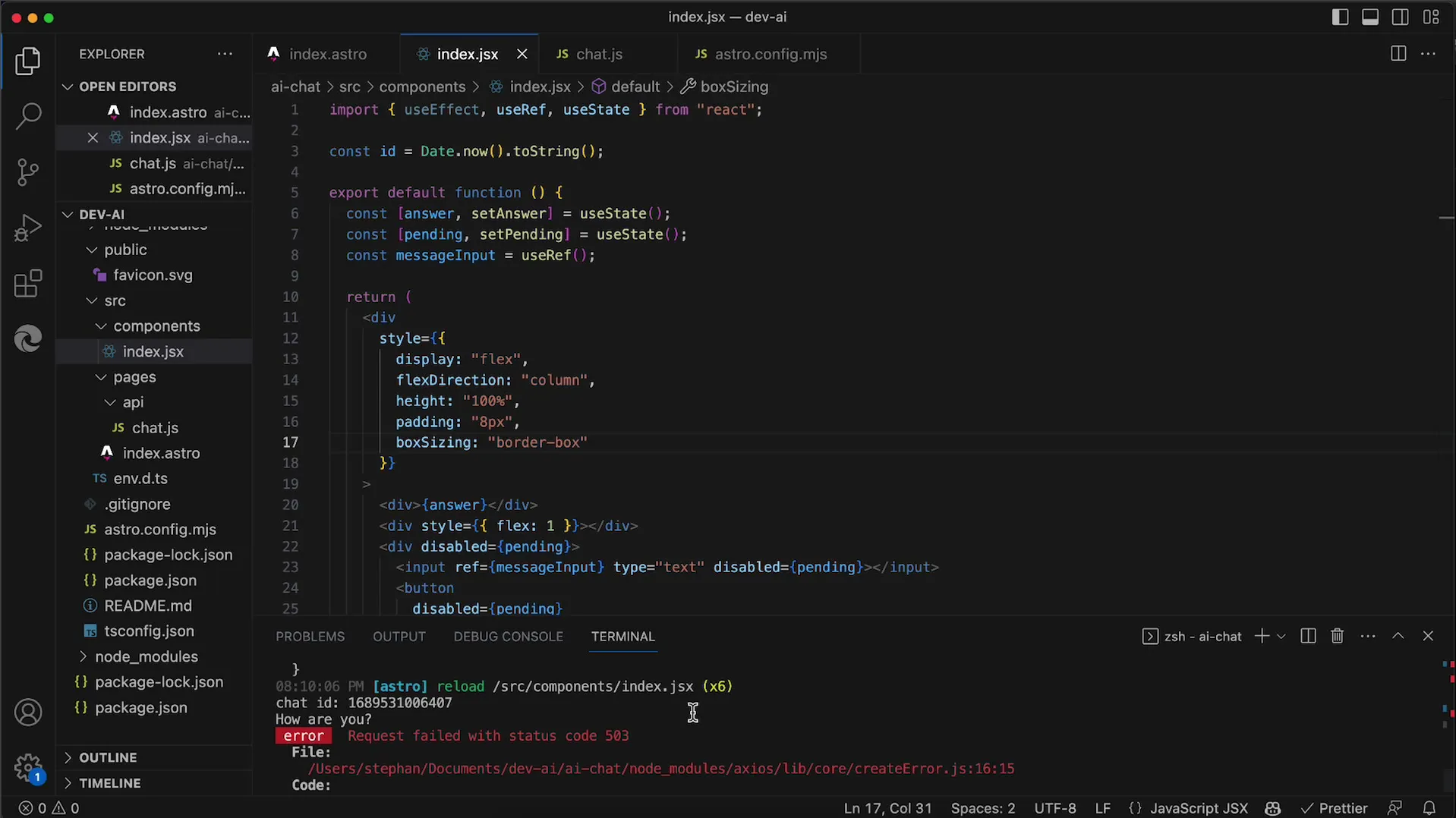
Task: Open Customize Layout icon
Action: [1431, 17]
